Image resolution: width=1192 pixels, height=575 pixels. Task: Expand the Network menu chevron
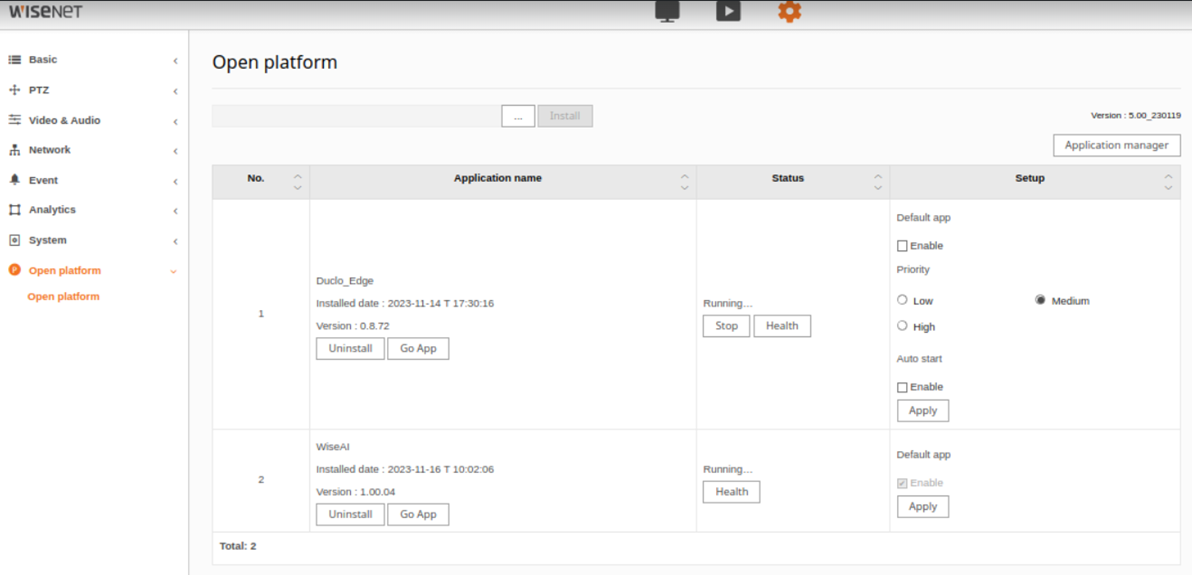click(x=175, y=151)
